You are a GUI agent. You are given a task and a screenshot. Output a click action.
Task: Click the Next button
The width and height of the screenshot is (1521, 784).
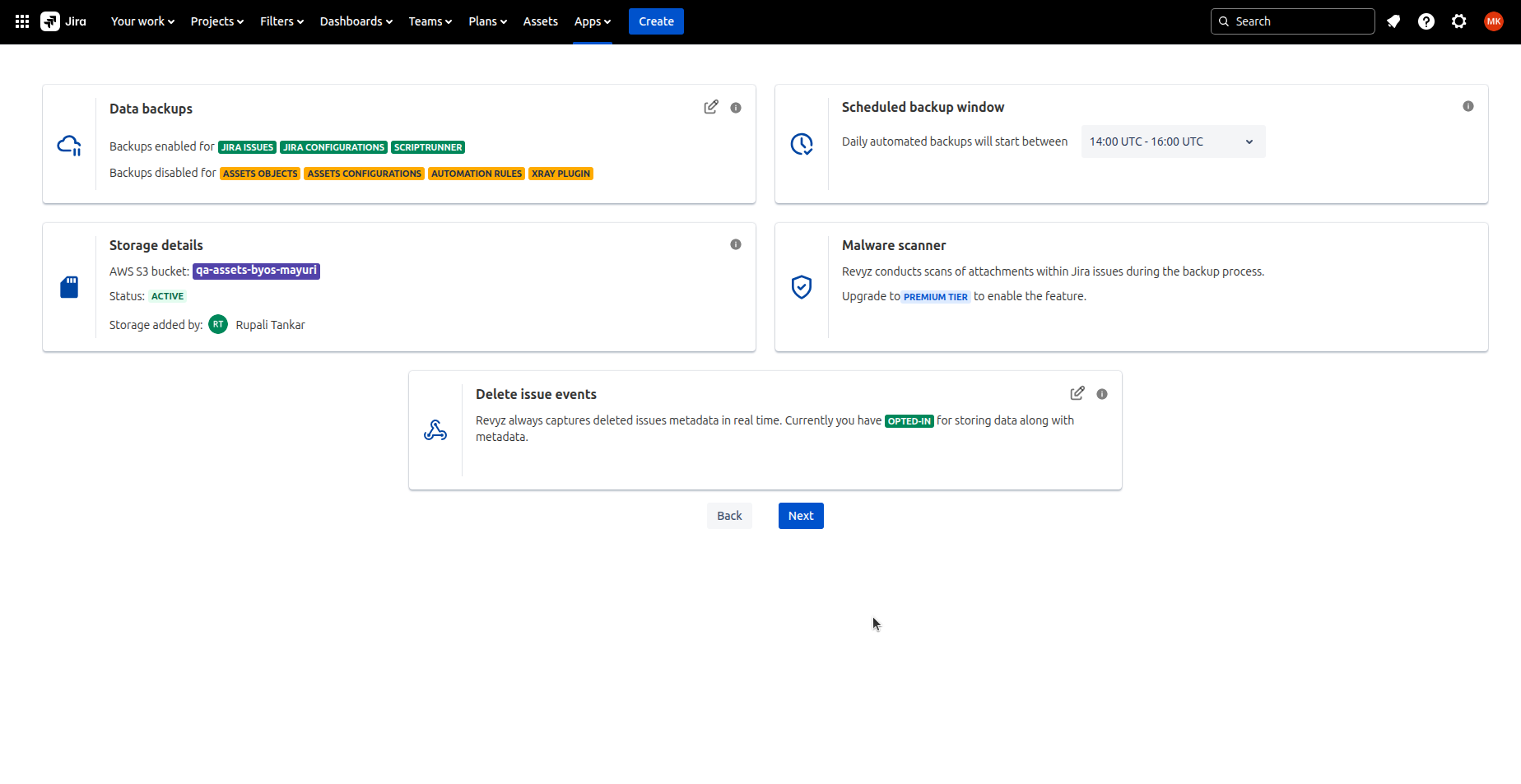coord(801,516)
